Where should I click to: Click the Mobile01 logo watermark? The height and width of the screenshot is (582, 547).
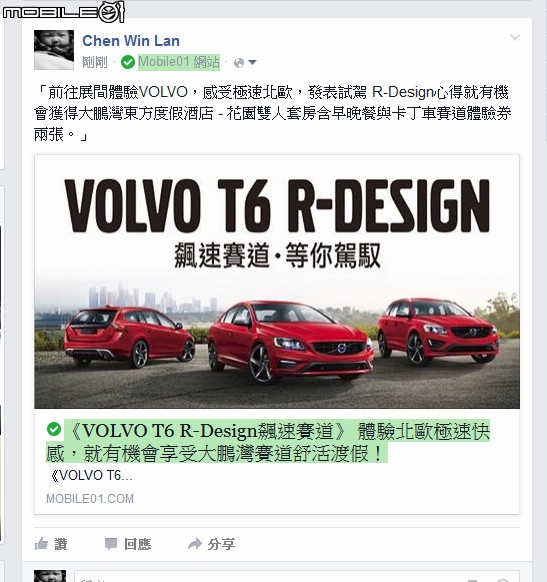coord(63,12)
